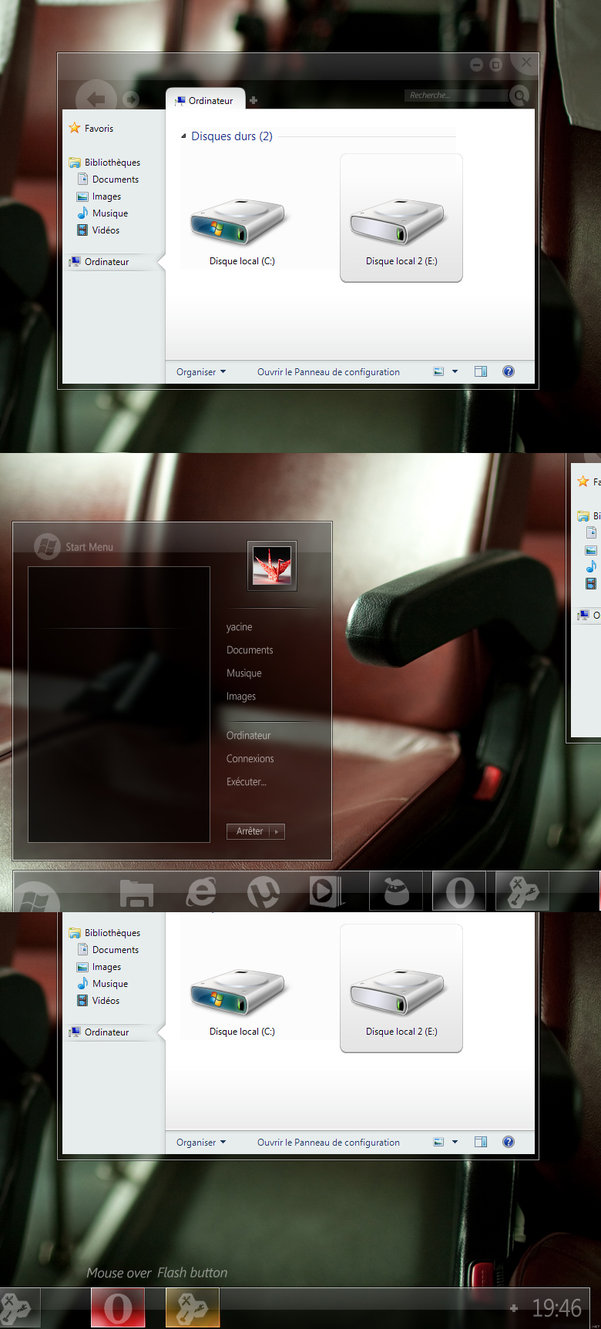Click the back arrow in Explorer
This screenshot has width=601, height=1329.
click(x=97, y=99)
